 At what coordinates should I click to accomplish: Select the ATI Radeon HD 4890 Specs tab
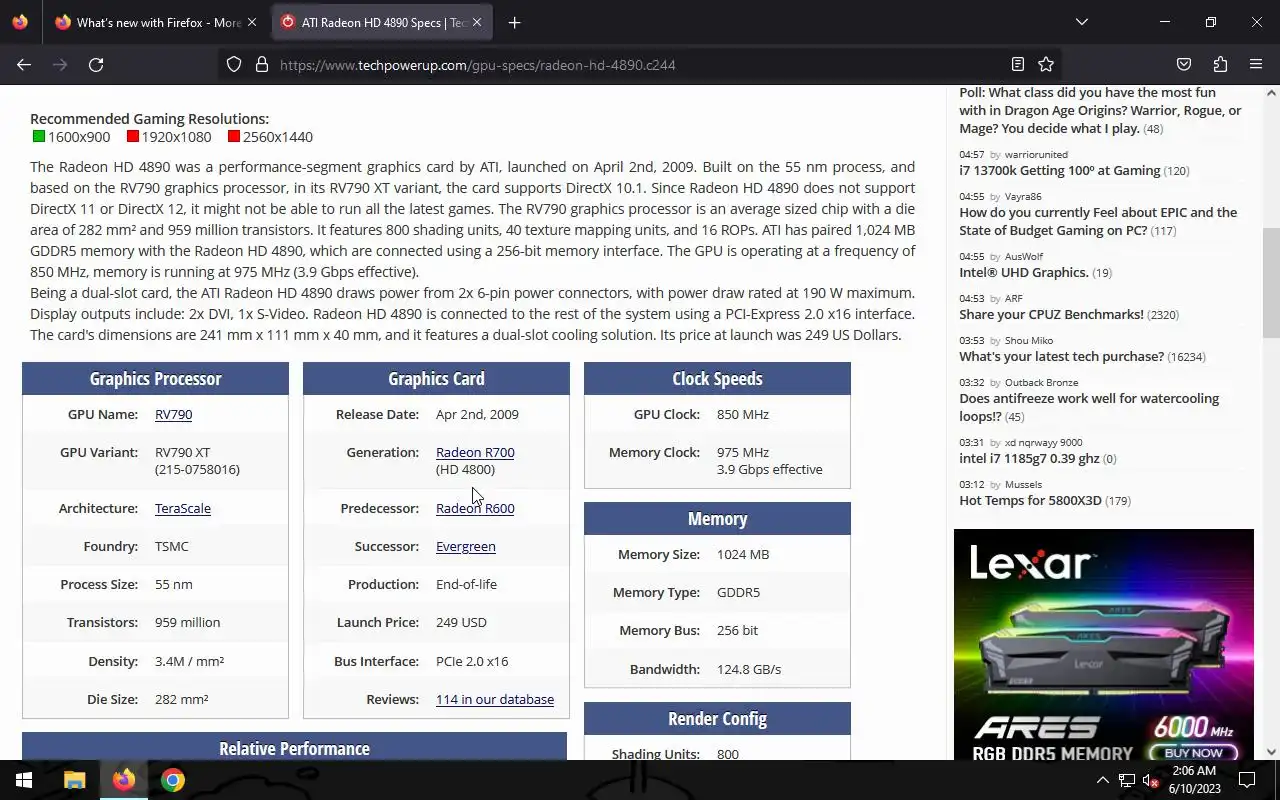point(382,22)
